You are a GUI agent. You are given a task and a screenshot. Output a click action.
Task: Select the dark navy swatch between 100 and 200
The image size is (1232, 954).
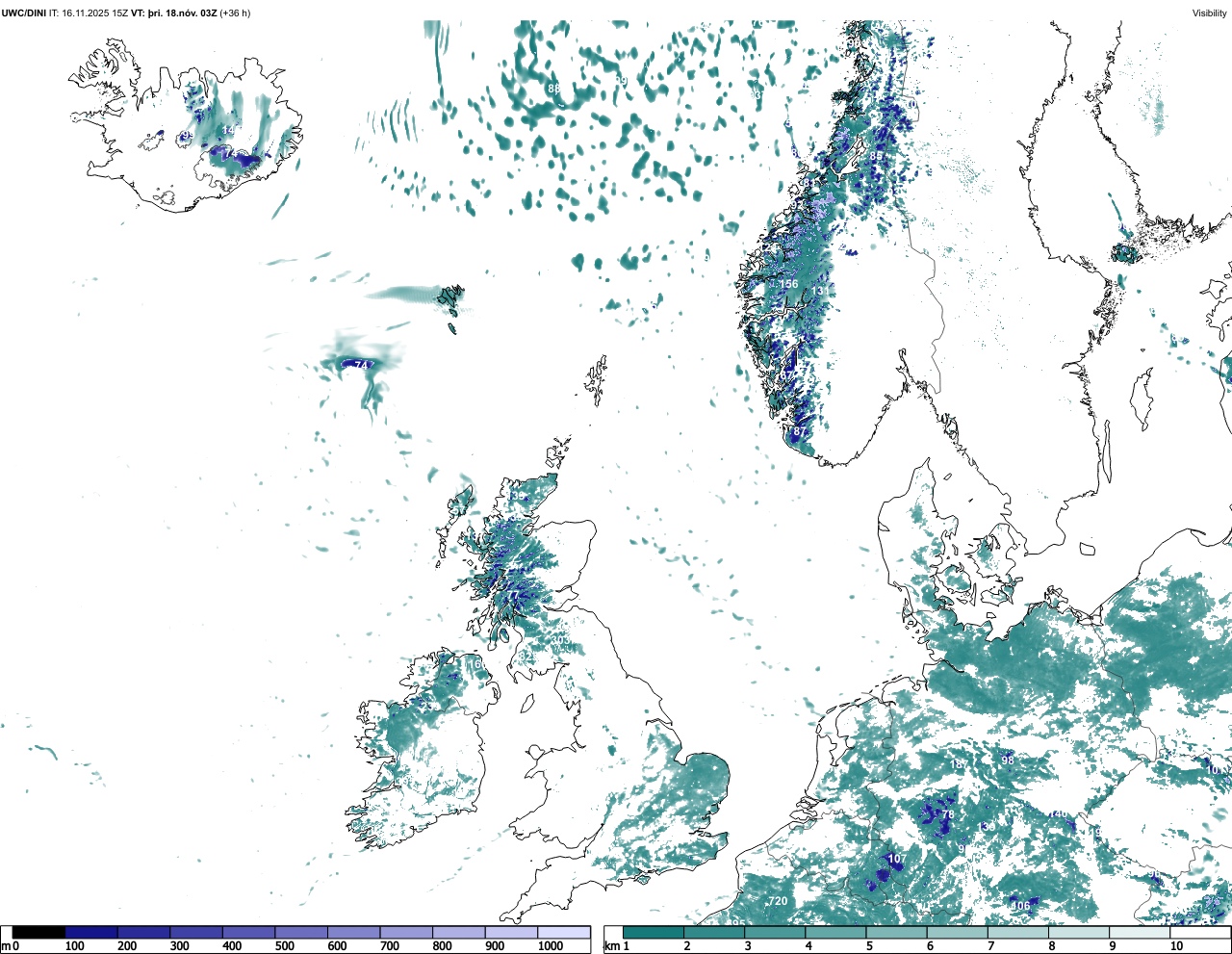91,932
